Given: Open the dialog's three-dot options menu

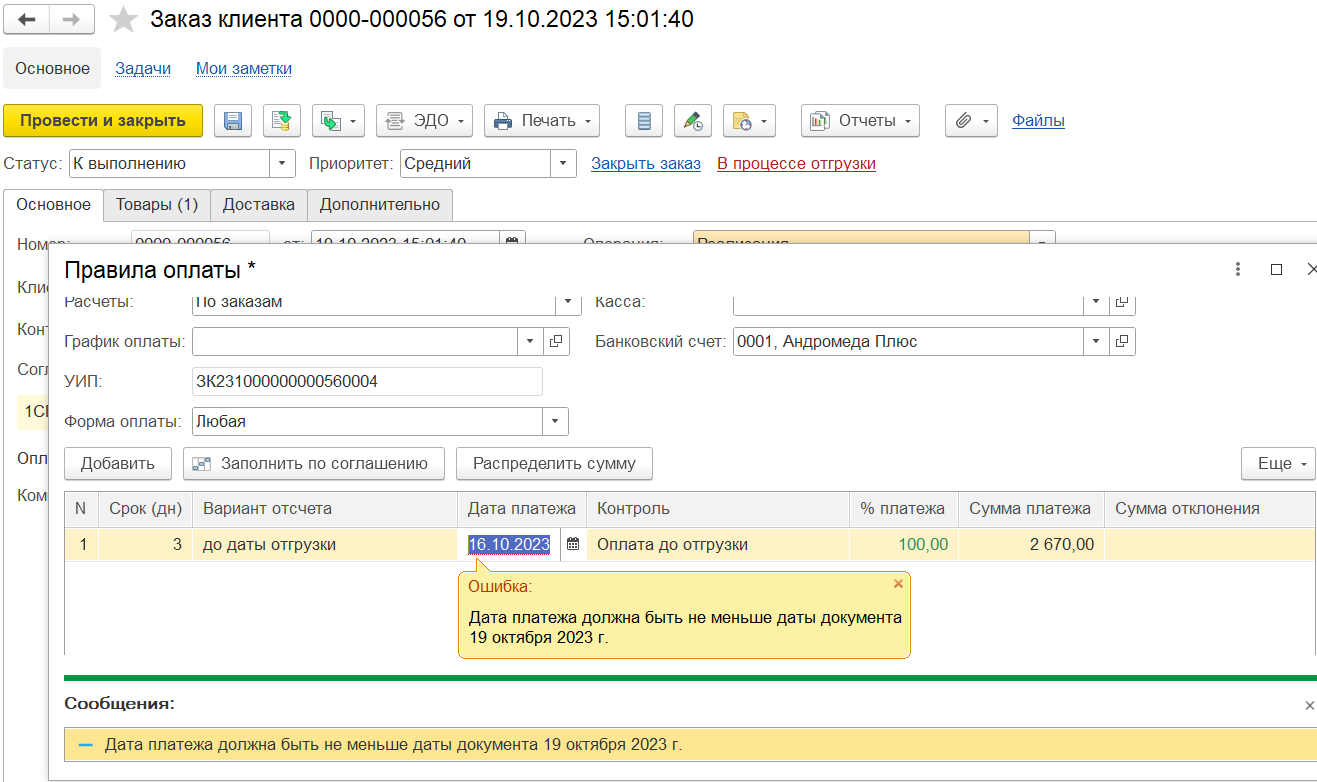Looking at the screenshot, I should click(x=1238, y=270).
